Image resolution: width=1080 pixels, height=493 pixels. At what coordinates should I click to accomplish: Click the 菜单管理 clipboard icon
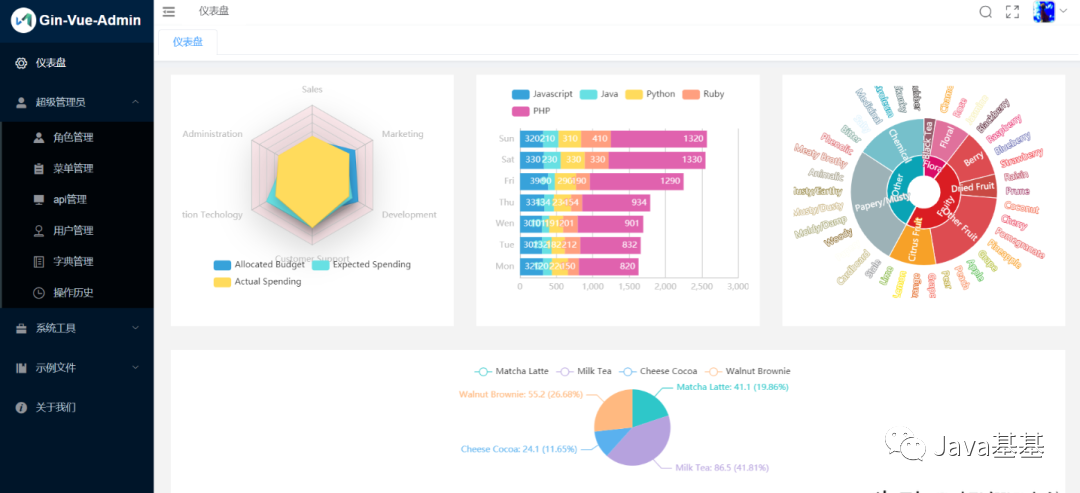click(39, 168)
